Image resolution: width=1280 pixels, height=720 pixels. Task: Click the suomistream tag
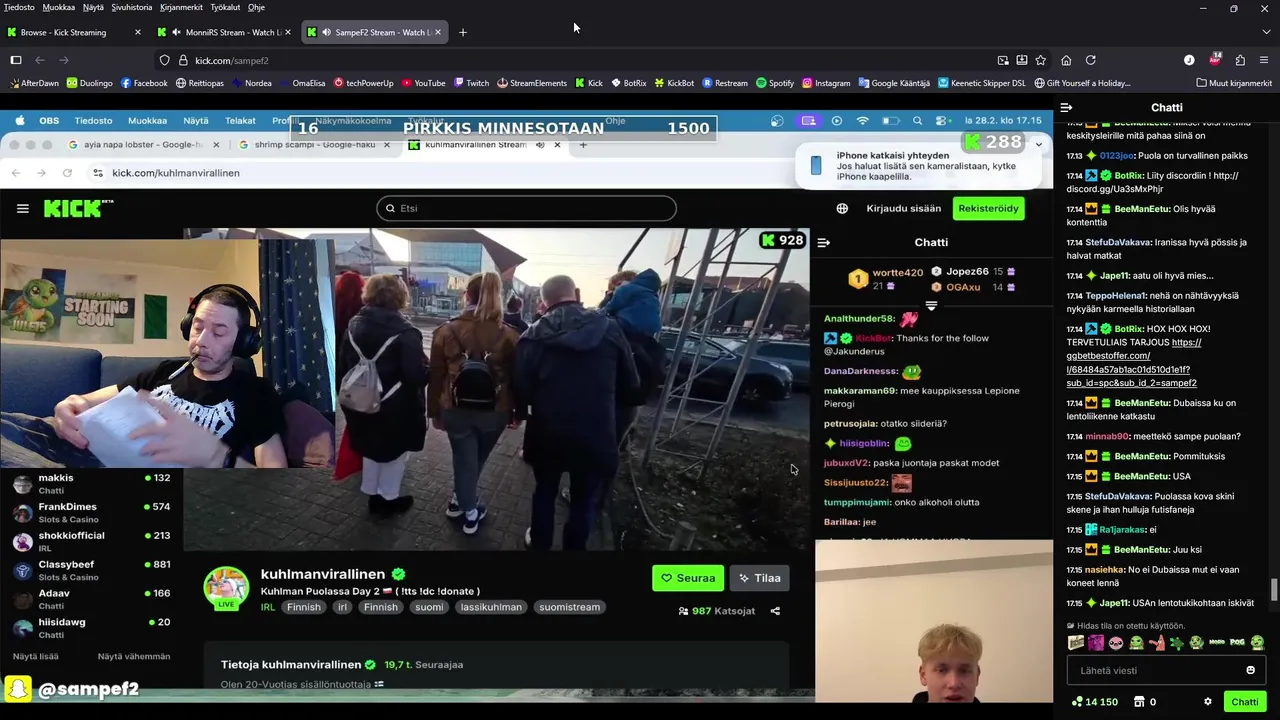point(569,607)
